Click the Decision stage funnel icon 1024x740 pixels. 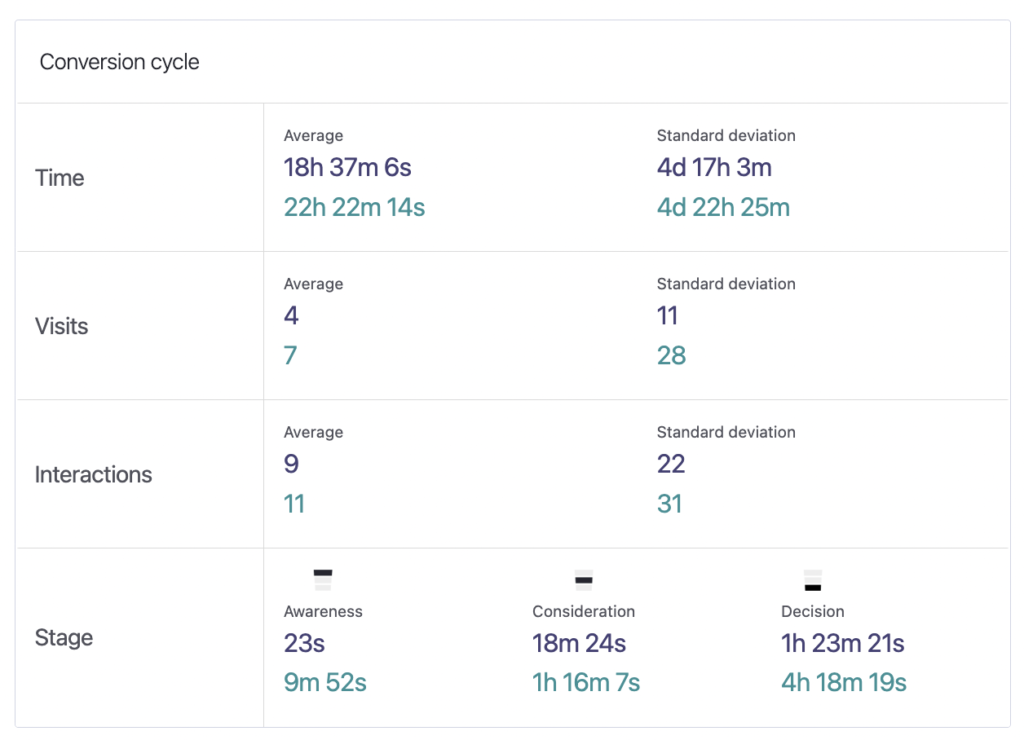pos(813,581)
